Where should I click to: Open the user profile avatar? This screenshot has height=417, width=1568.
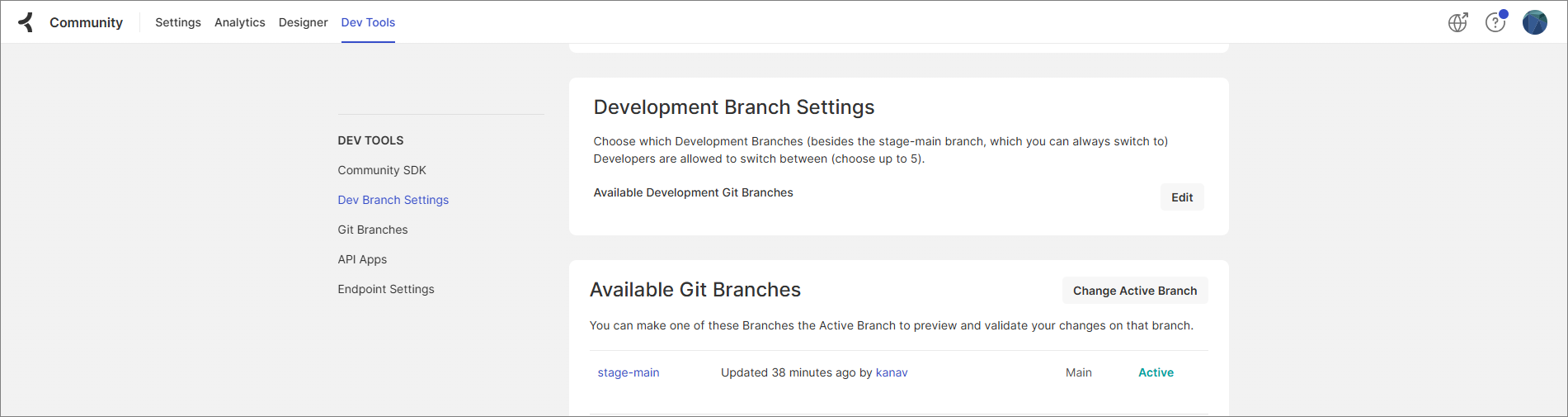pyautogui.click(x=1534, y=22)
